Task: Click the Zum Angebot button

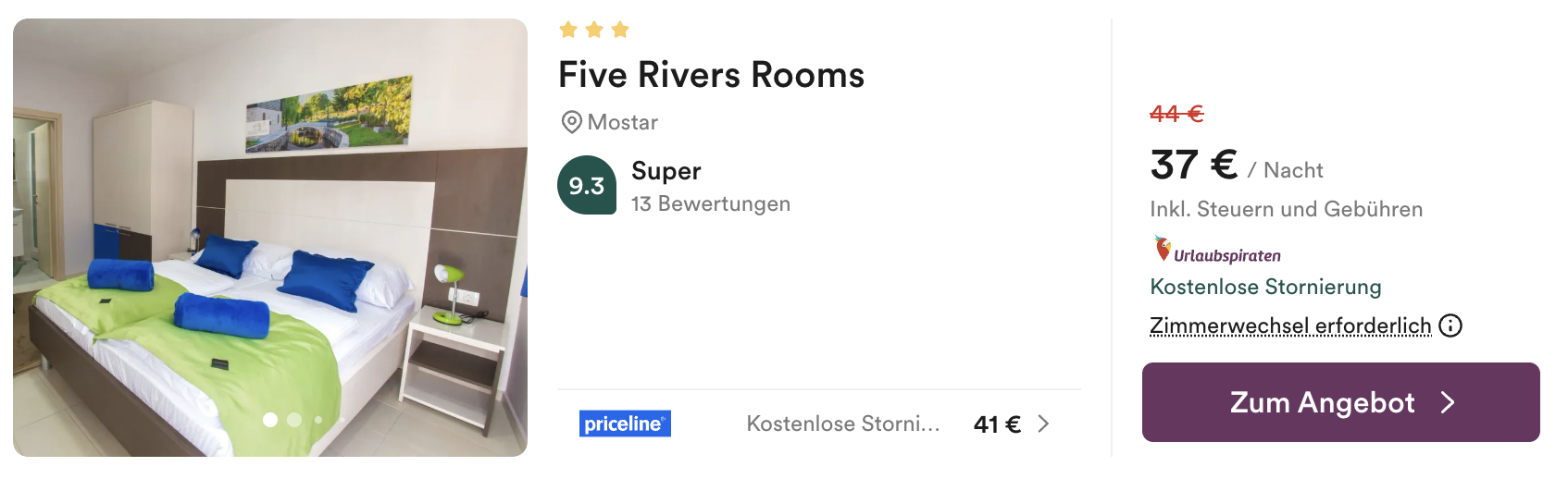Action: coord(1340,402)
